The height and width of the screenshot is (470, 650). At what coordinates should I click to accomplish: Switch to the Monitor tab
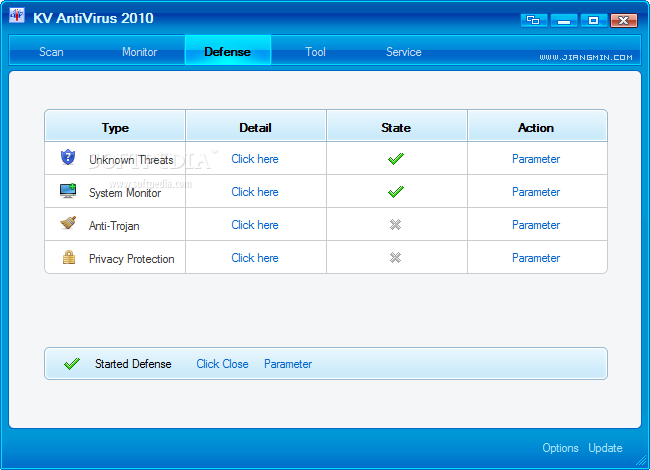pos(139,52)
